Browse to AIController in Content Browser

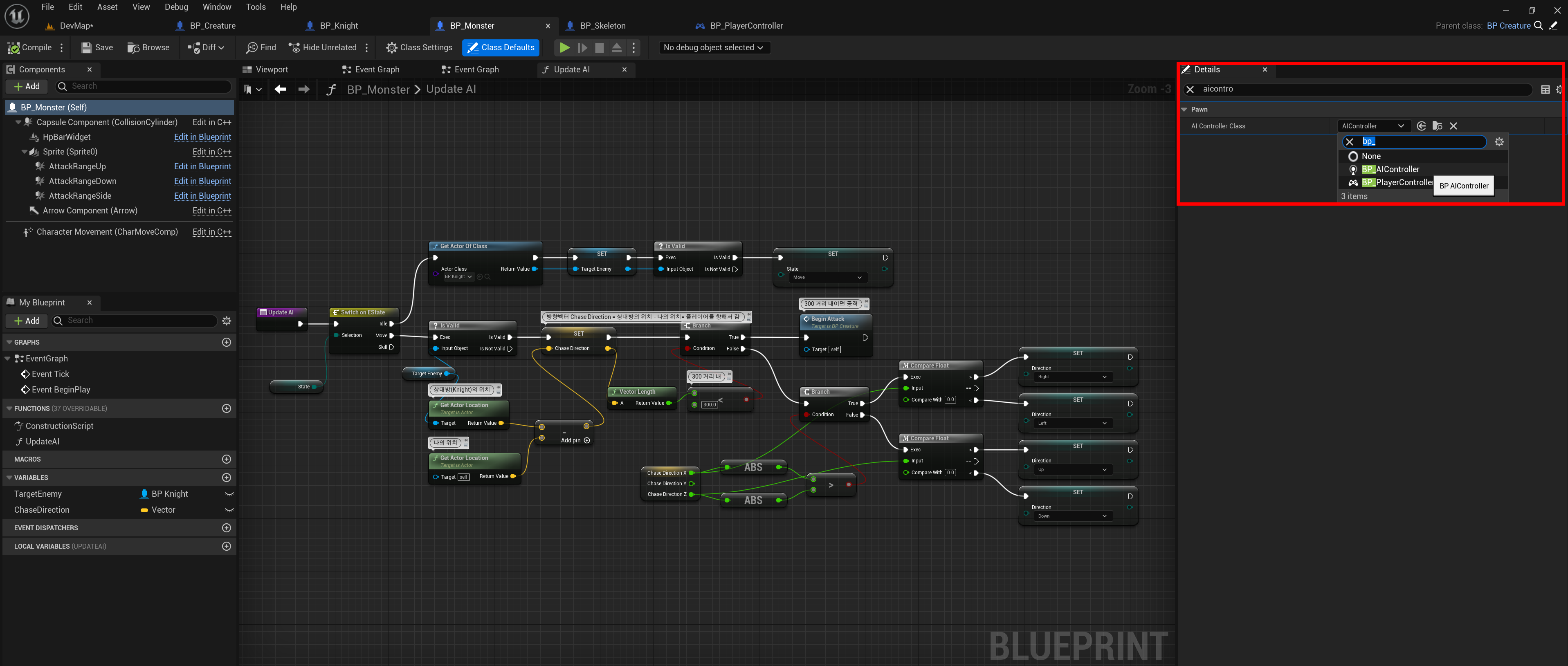pos(1437,126)
